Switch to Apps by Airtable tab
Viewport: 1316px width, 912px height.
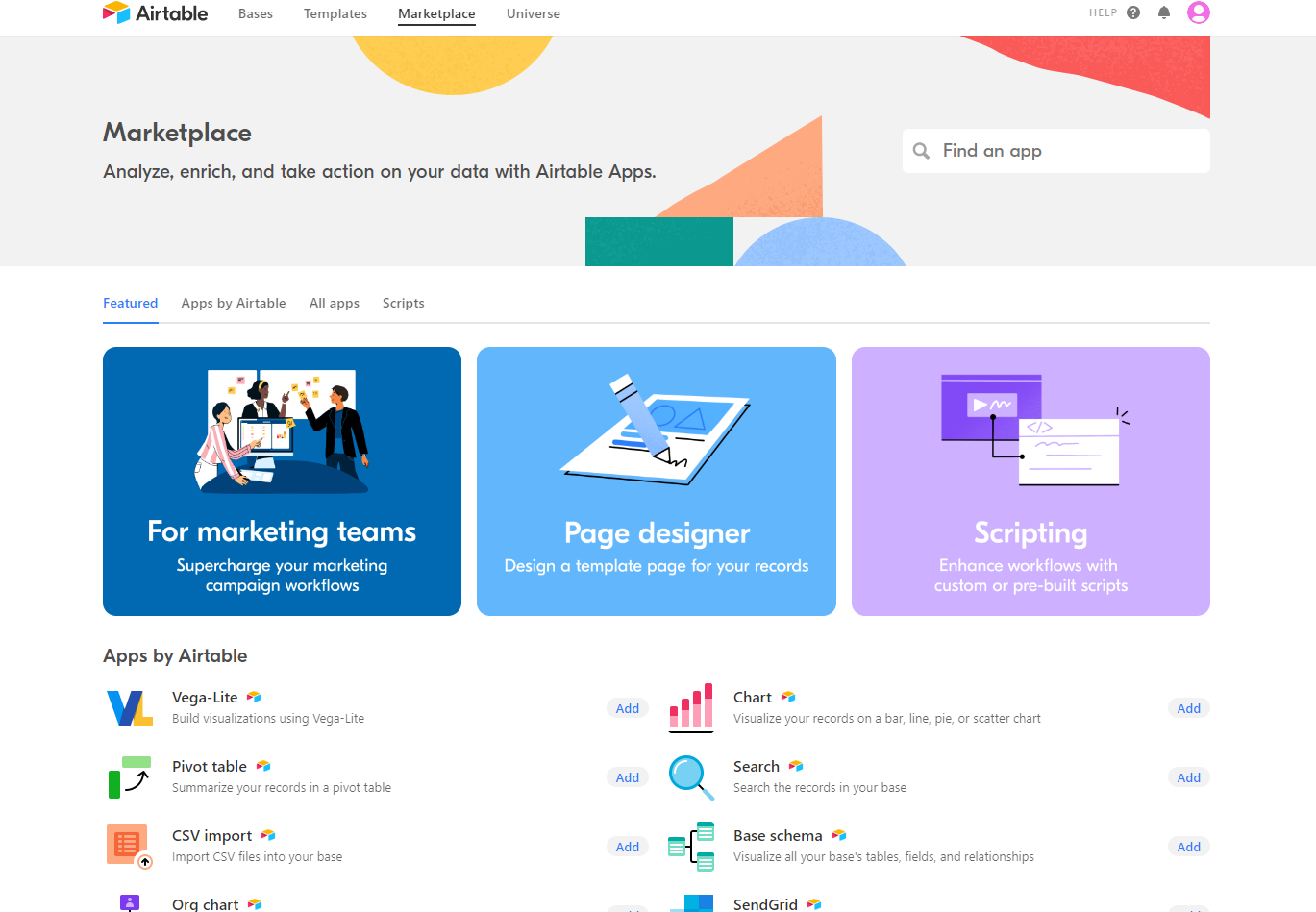(x=234, y=303)
